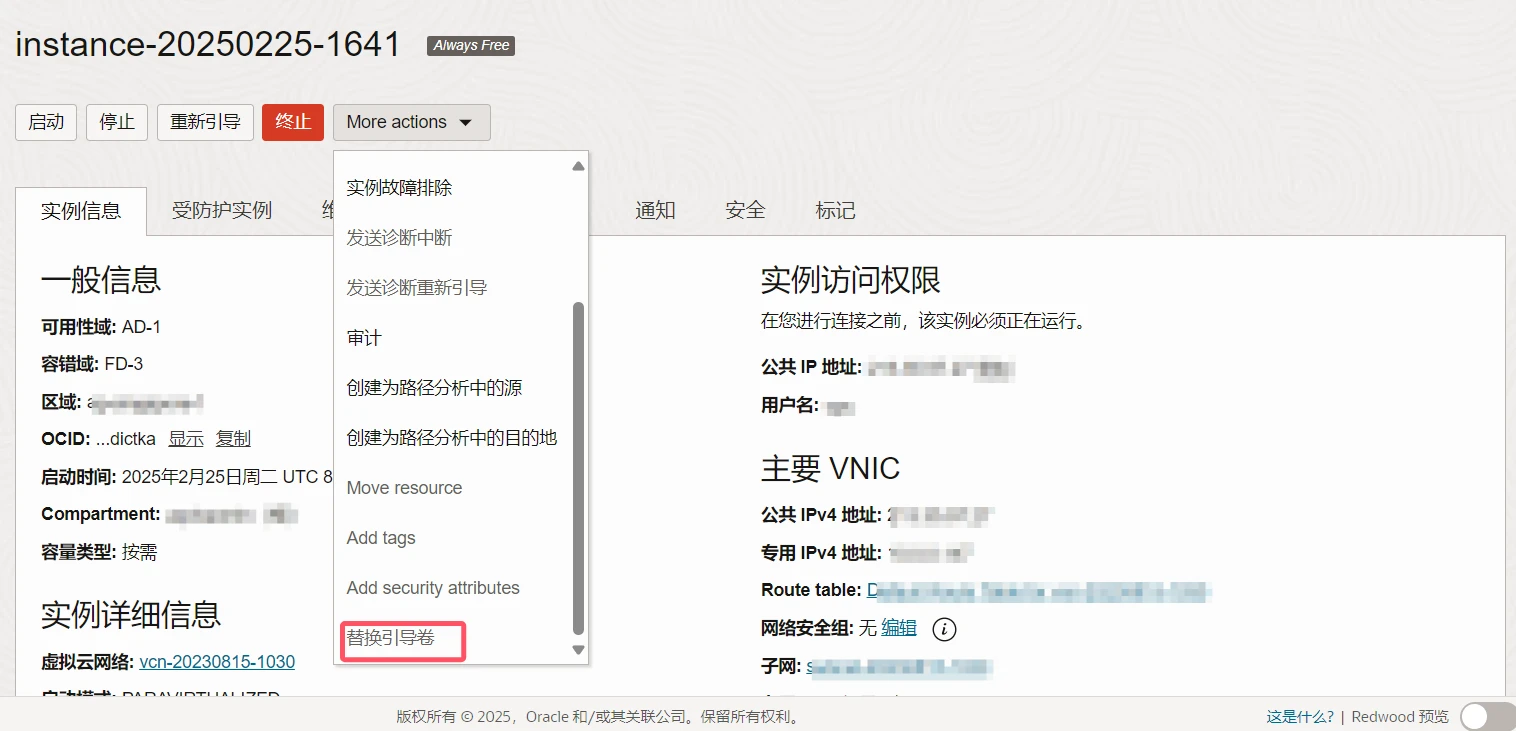The image size is (1516, 731).
Task: Open the 安全 tab
Action: [746, 211]
